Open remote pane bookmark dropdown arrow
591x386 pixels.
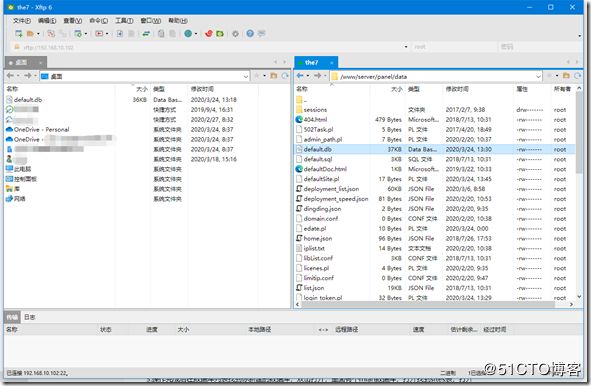point(557,76)
